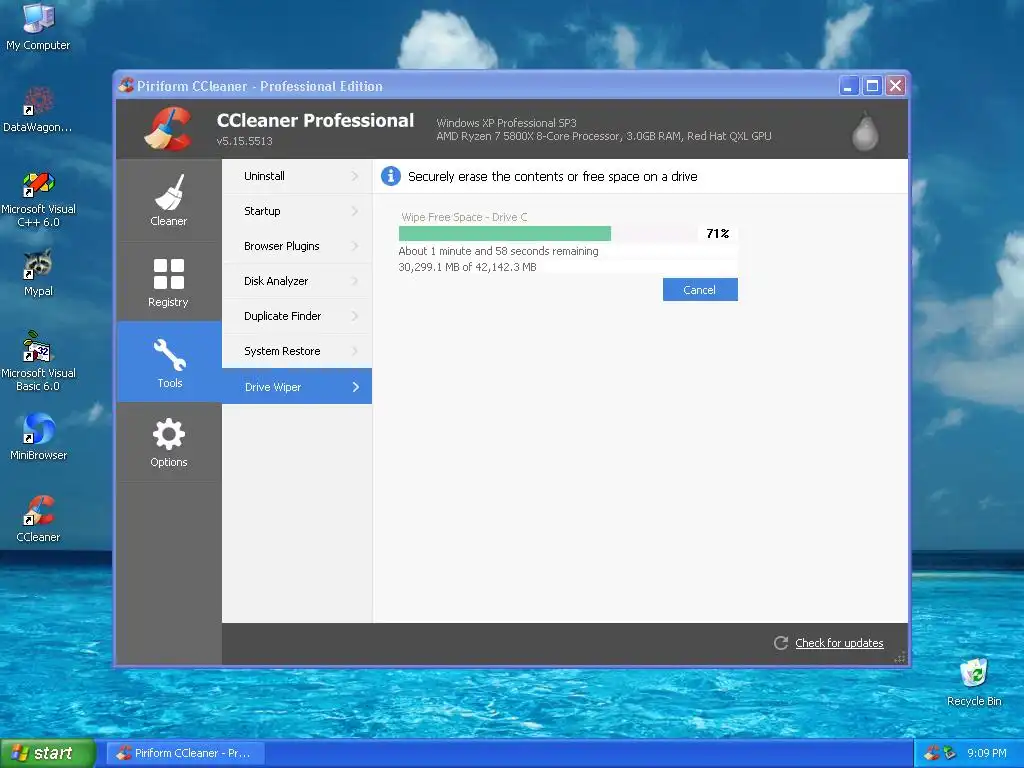Click the v5.15.5513 version text
Image resolution: width=1024 pixels, height=768 pixels.
244,141
